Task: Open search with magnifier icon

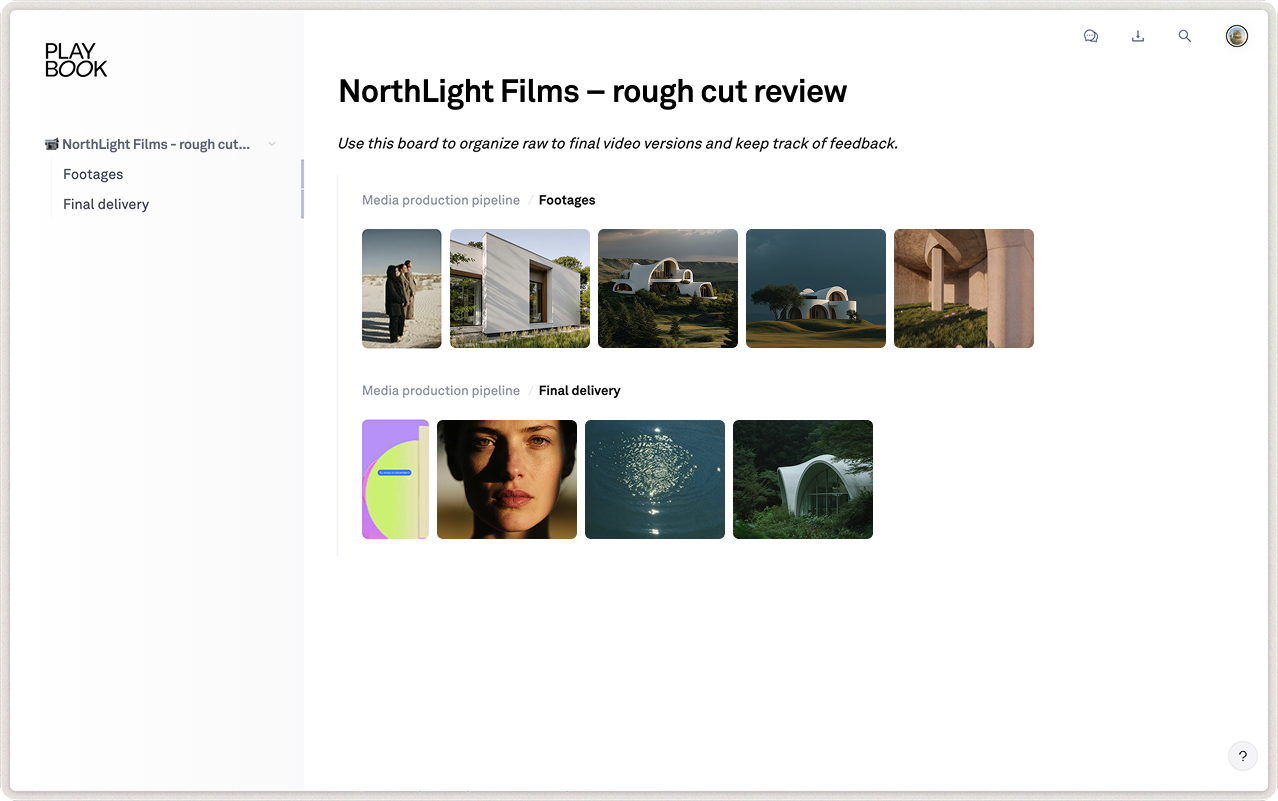Action: coord(1185,36)
